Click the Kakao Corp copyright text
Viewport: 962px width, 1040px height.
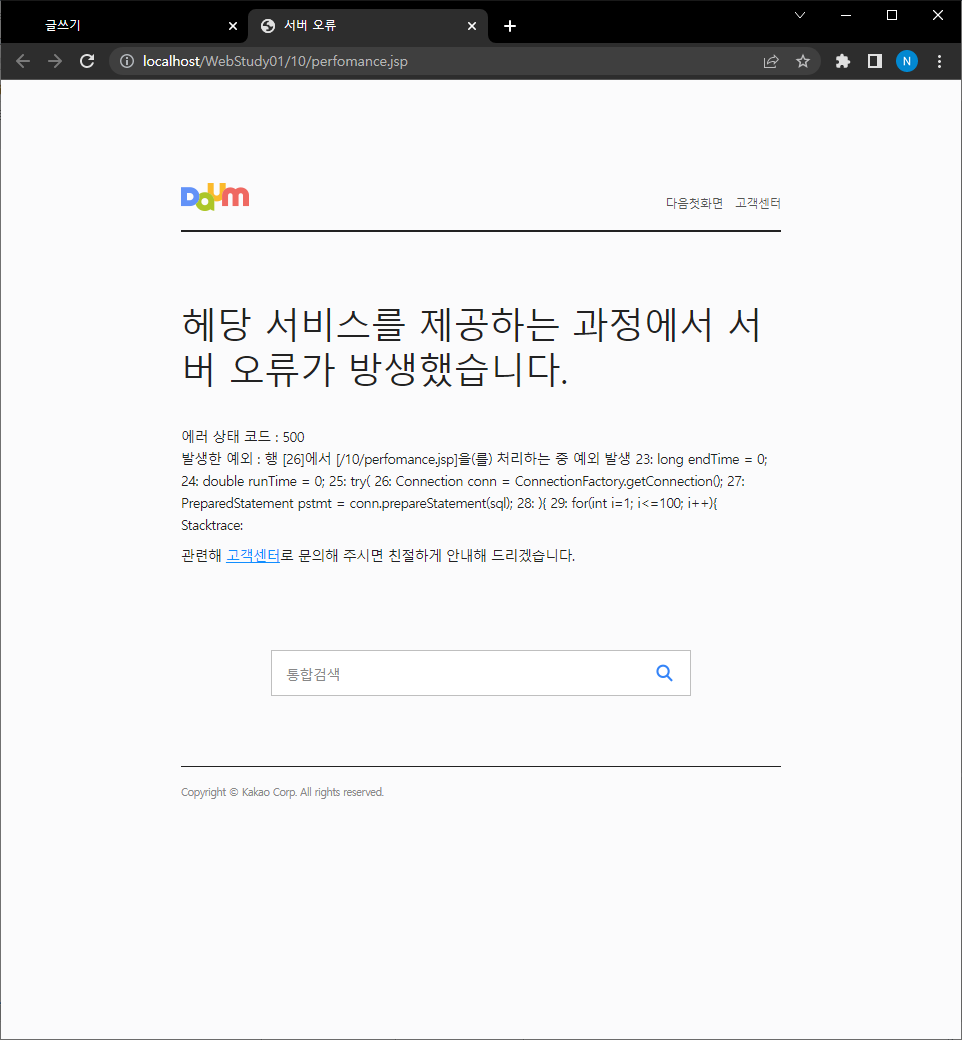point(283,792)
